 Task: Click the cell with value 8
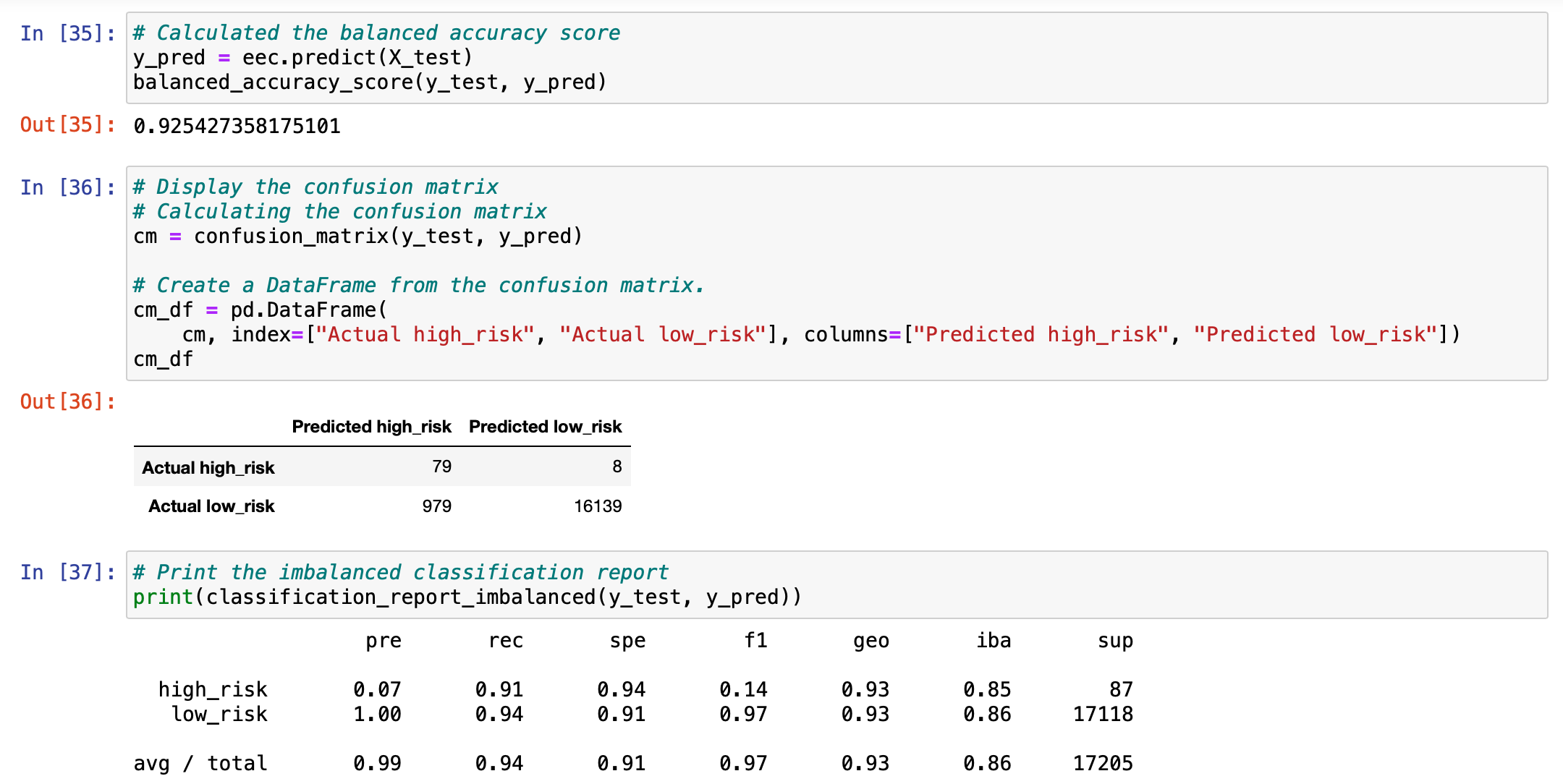point(617,466)
